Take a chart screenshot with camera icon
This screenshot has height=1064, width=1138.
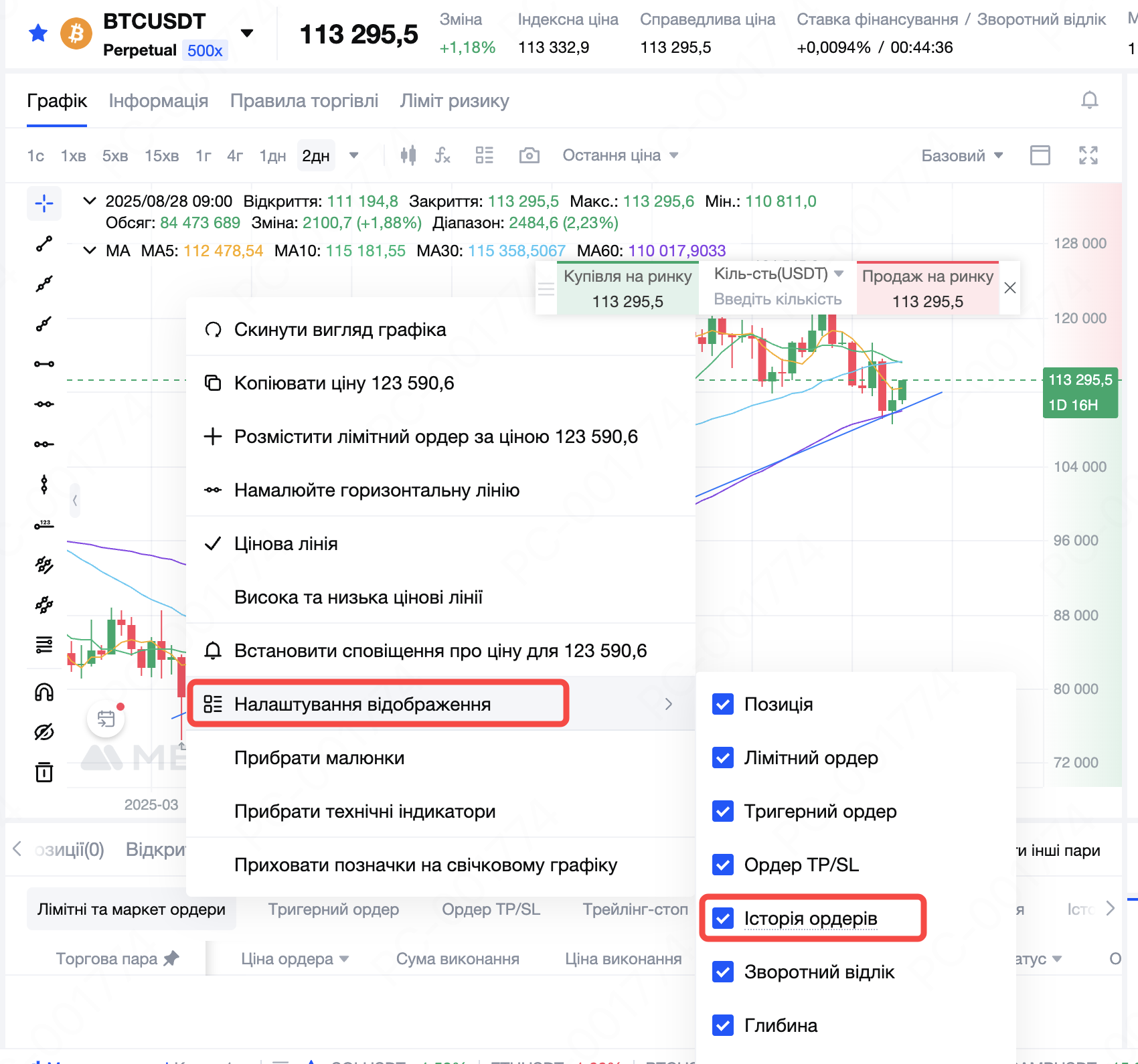click(x=529, y=155)
